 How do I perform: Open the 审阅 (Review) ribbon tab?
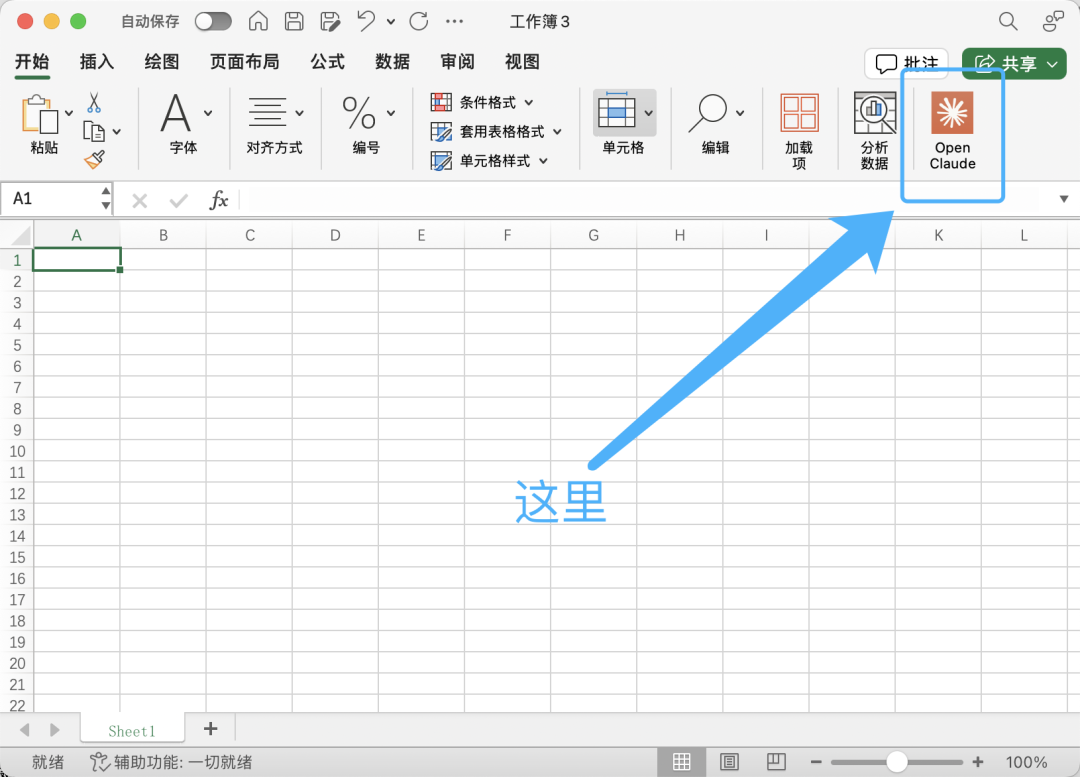tap(457, 62)
